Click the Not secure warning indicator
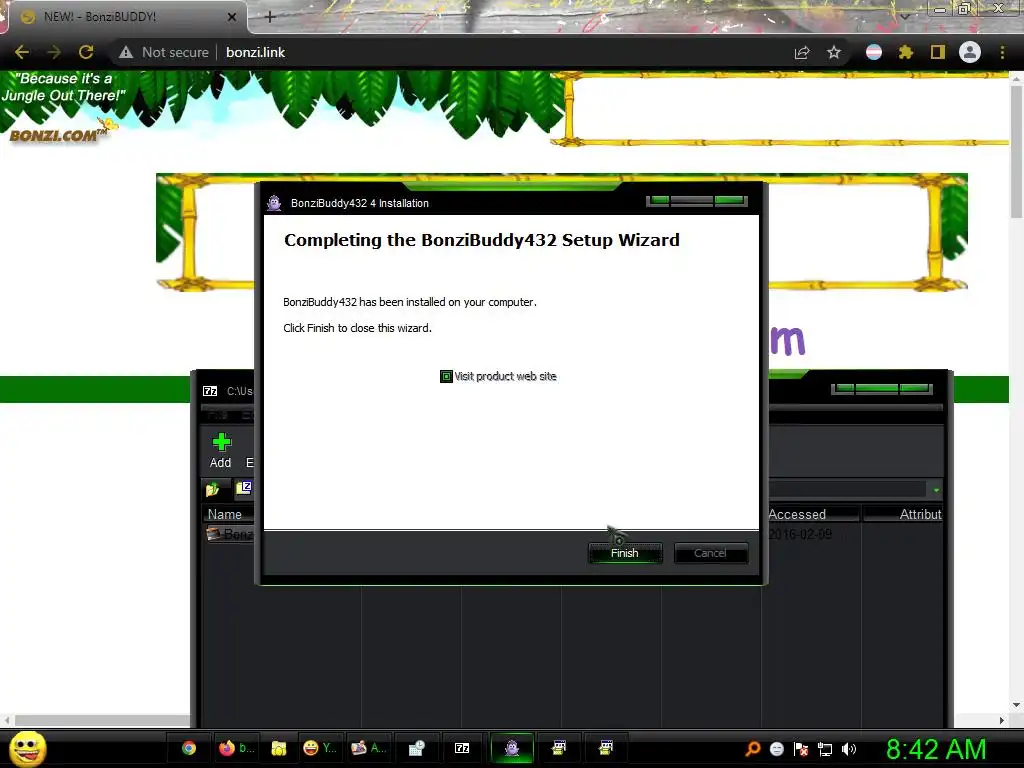 pyautogui.click(x=164, y=52)
